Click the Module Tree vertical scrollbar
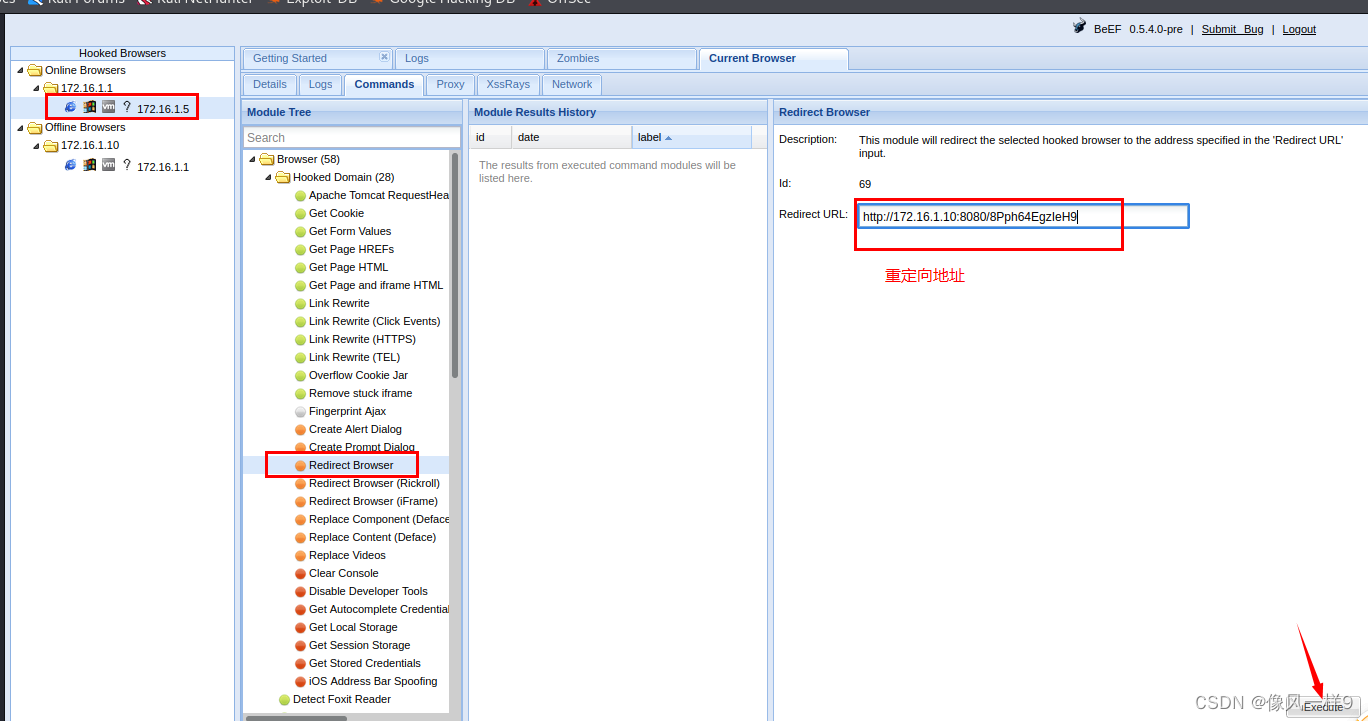 pyautogui.click(x=455, y=265)
